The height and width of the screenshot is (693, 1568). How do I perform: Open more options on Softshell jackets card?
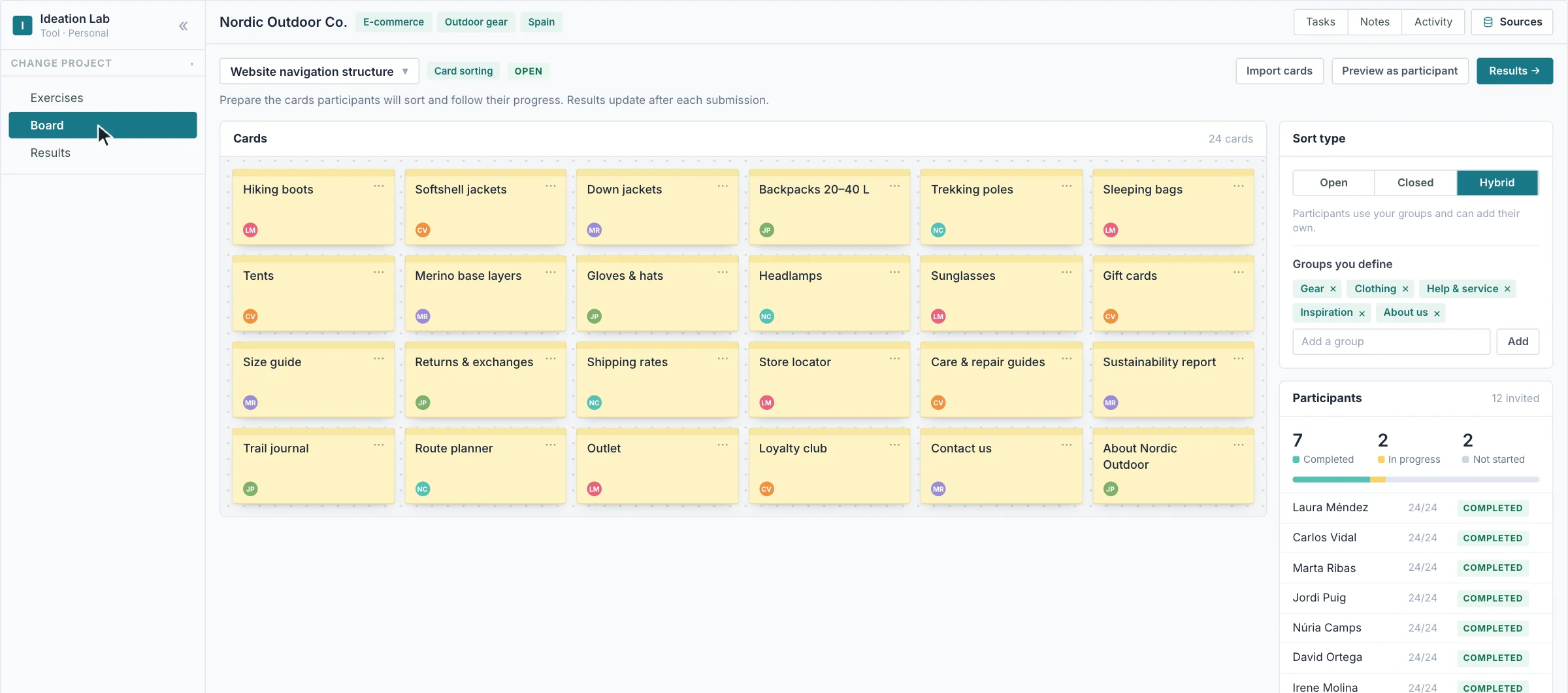coord(551,186)
